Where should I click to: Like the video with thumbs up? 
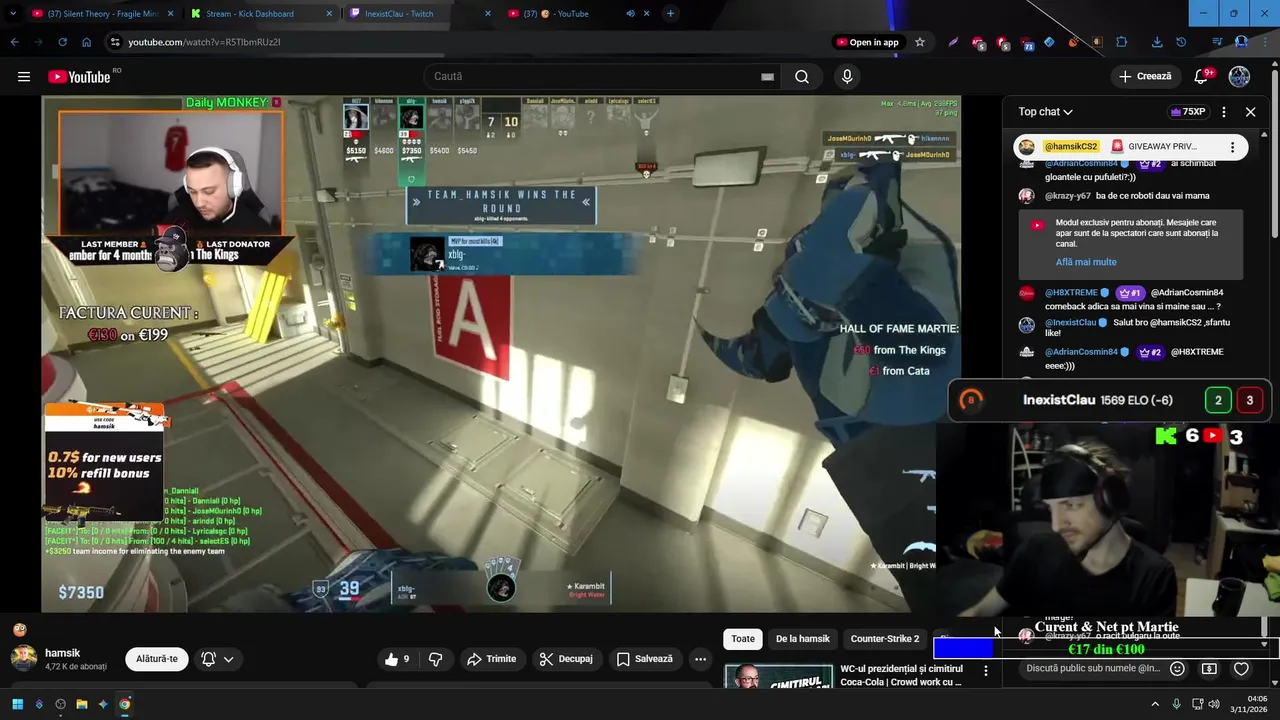tap(397, 659)
